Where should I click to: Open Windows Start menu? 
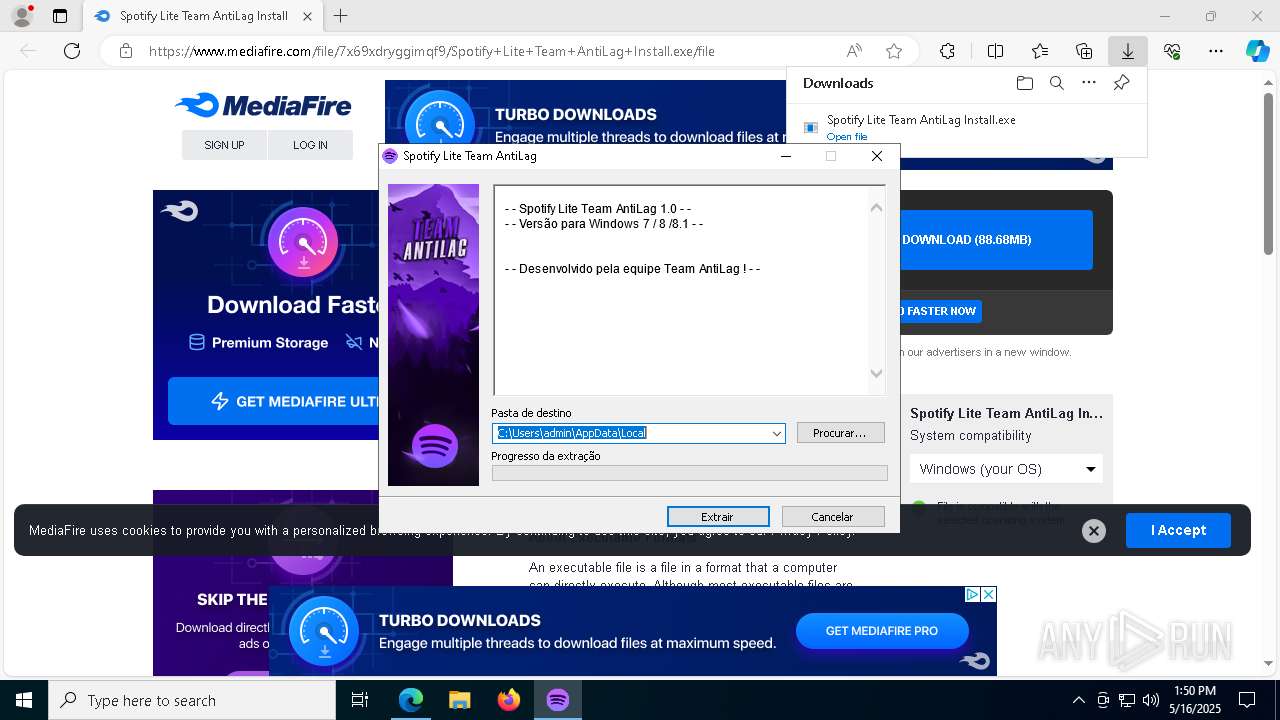point(24,700)
